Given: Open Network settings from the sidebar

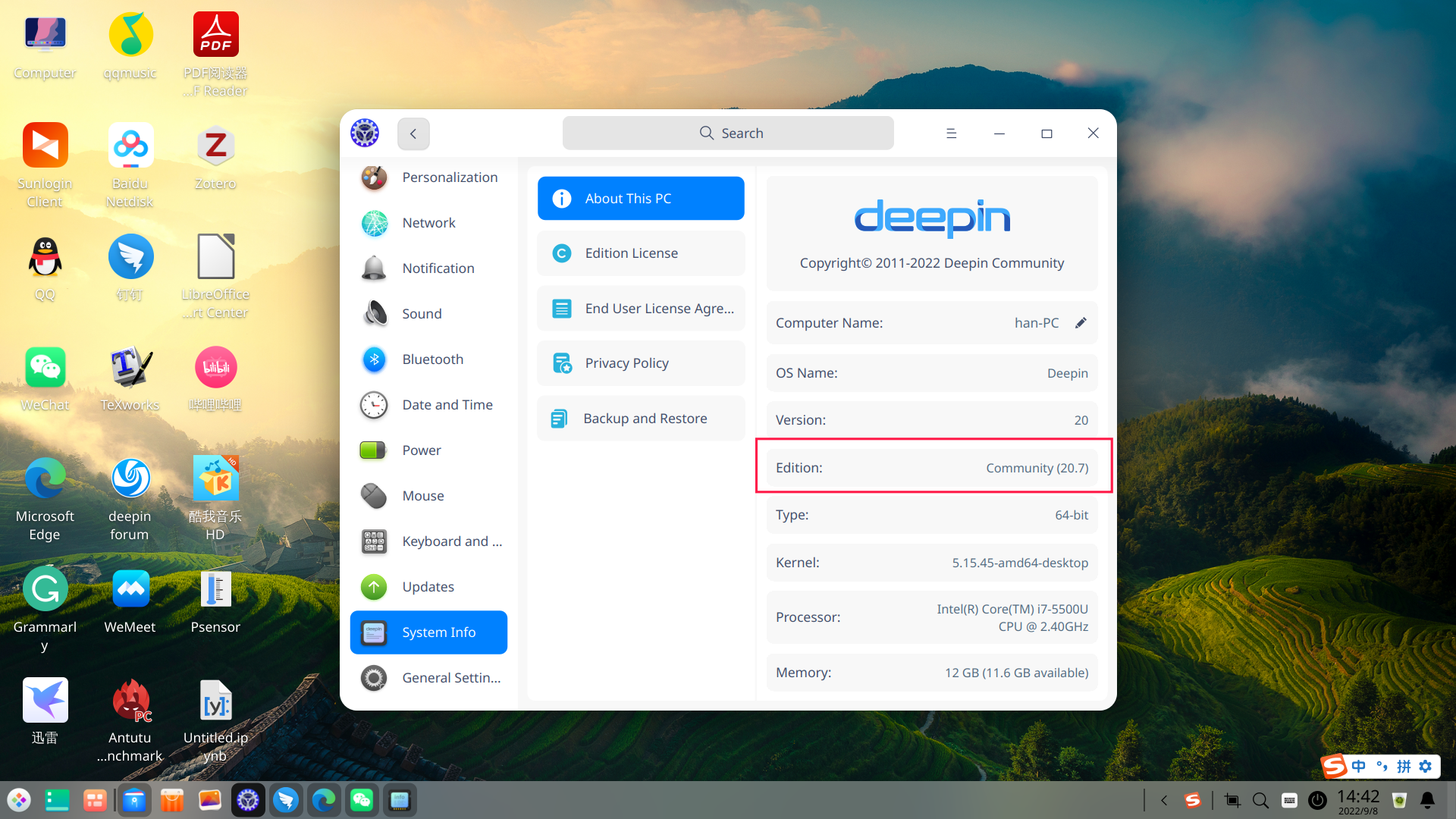Looking at the screenshot, I should 428,222.
